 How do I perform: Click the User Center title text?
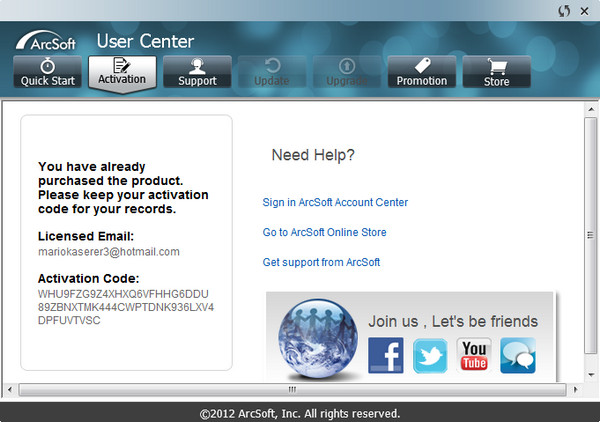pos(145,41)
